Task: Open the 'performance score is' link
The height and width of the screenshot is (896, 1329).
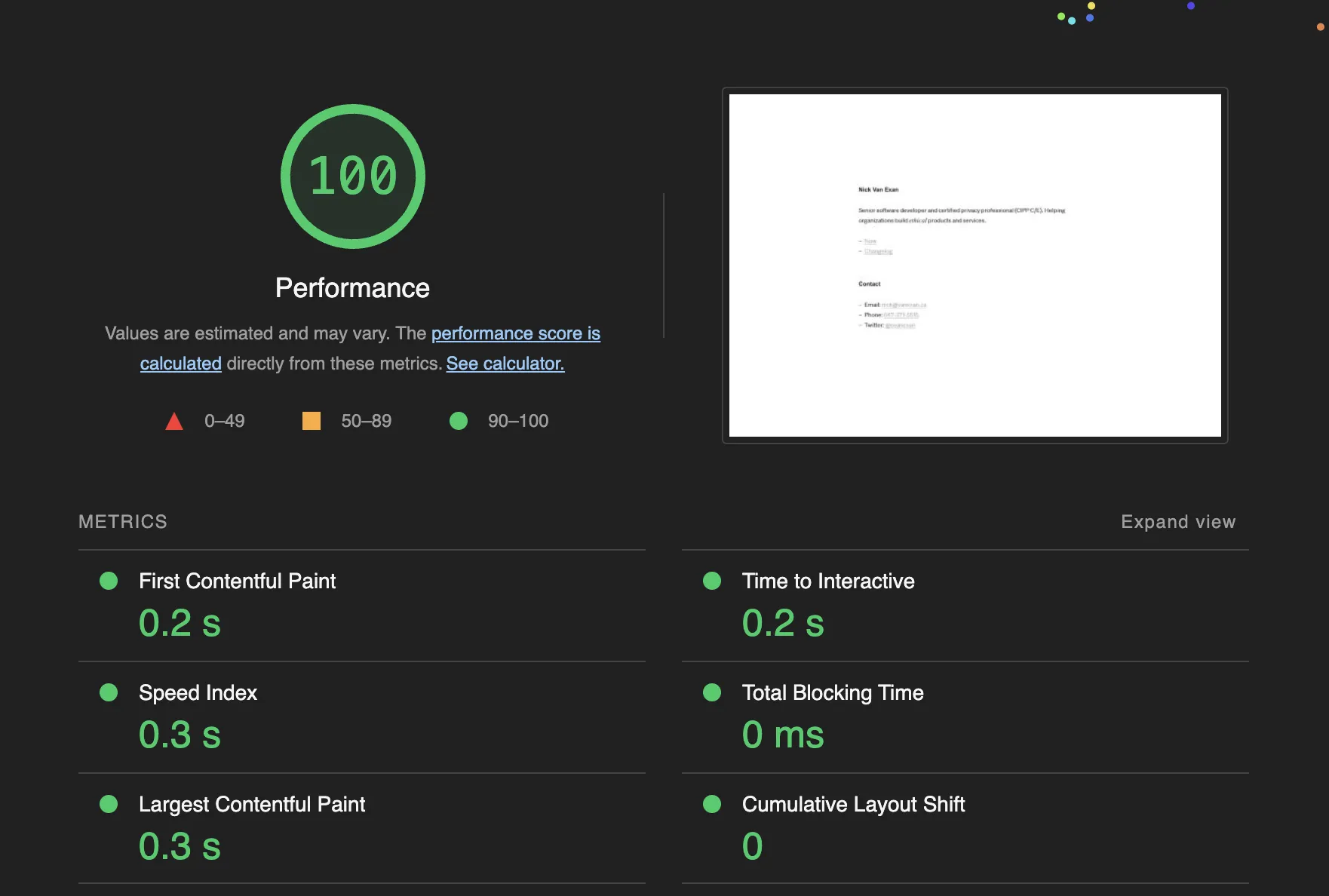Action: (x=516, y=333)
